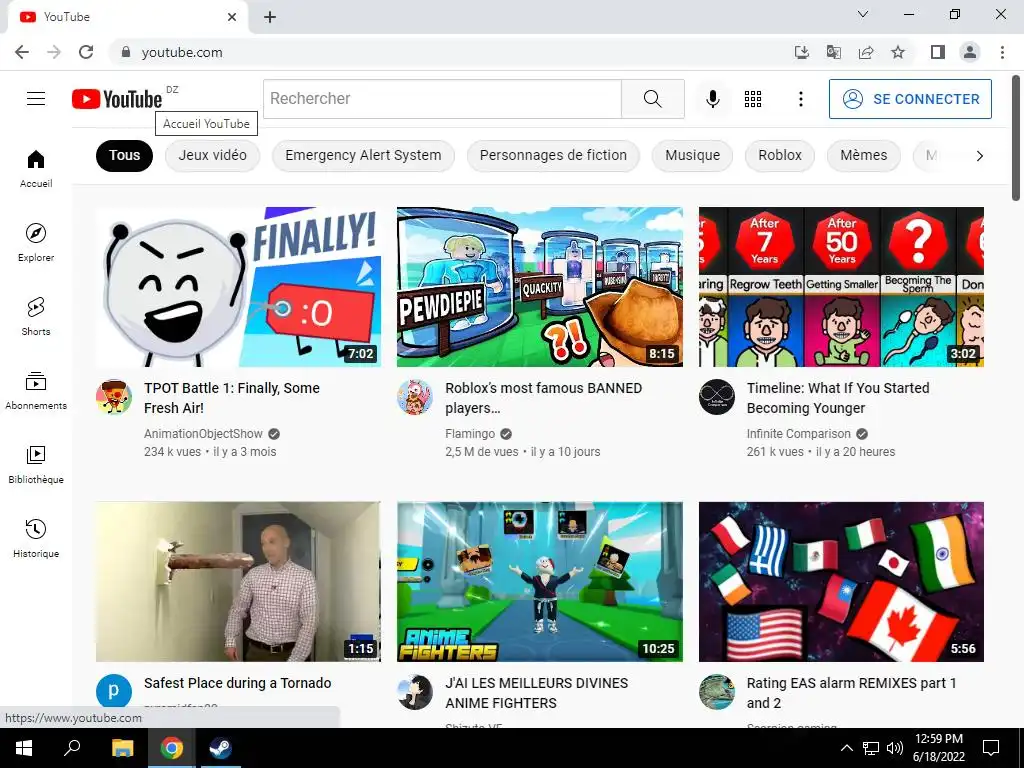Show hidden tray icons chevron
The height and width of the screenshot is (768, 1024).
[x=846, y=748]
